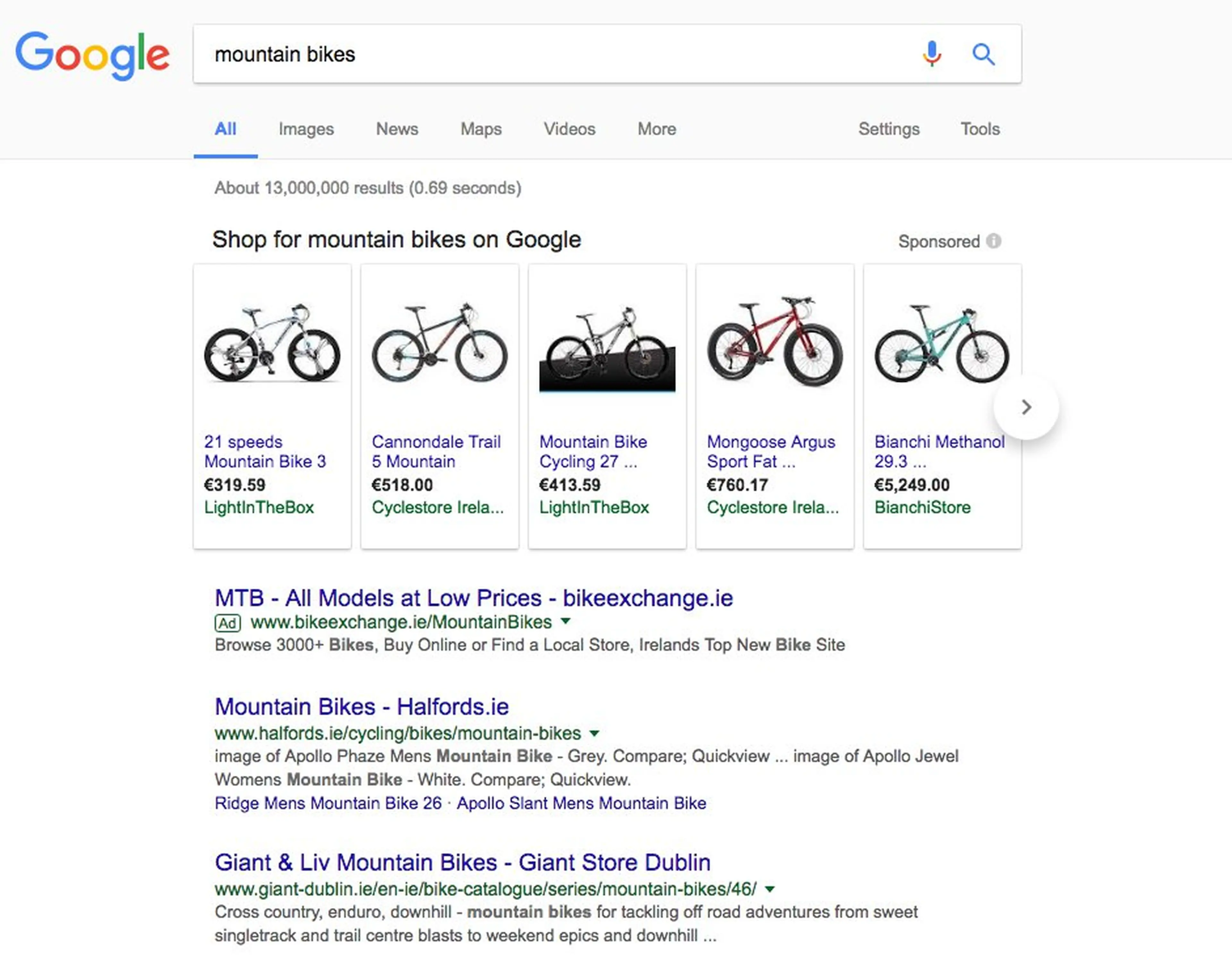Viewport: 1232px width, 974px height.
Task: Click the green Ad badge by bikeexchange
Action: pyautogui.click(x=227, y=623)
